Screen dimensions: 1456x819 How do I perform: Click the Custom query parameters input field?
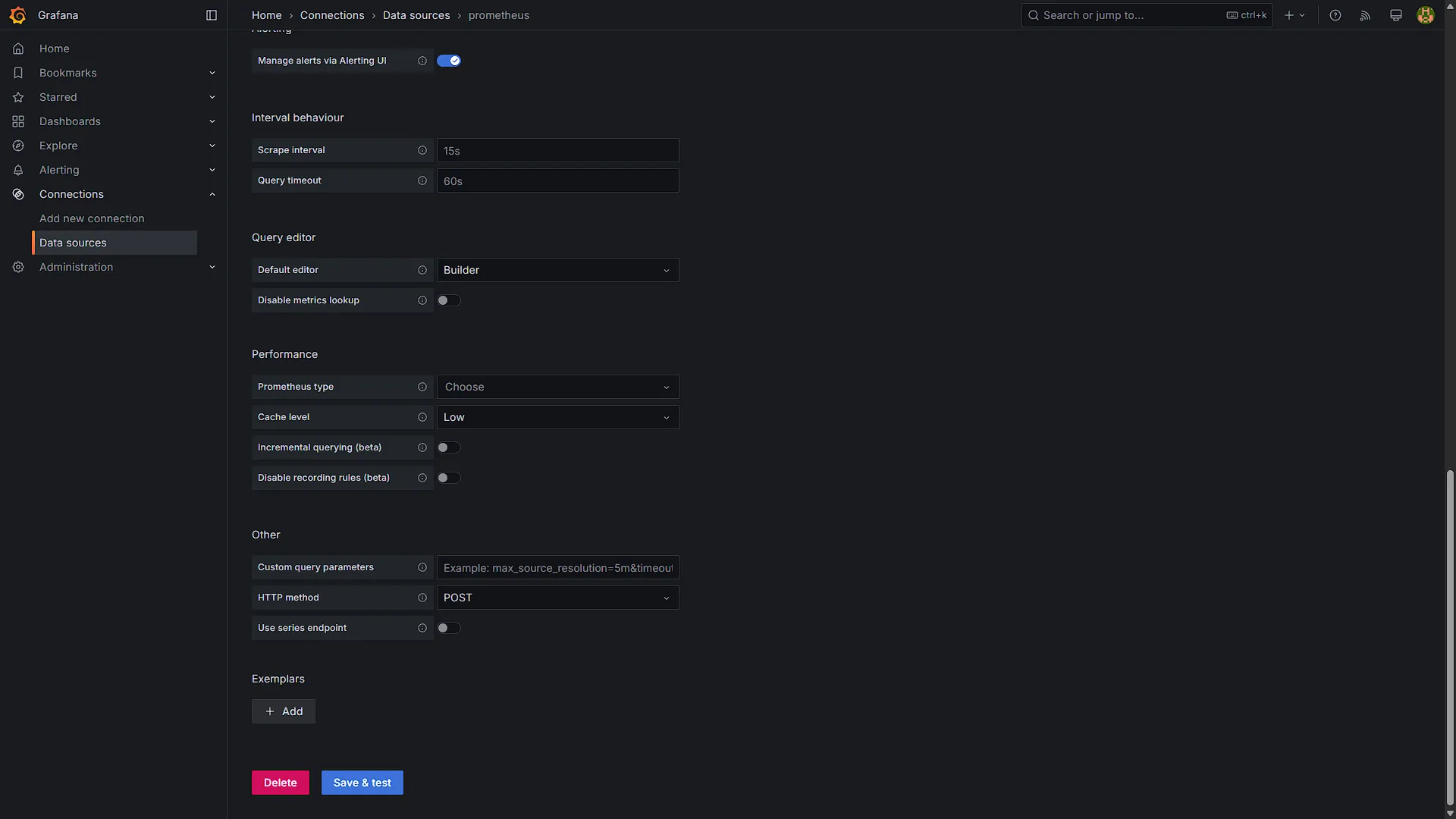557,567
